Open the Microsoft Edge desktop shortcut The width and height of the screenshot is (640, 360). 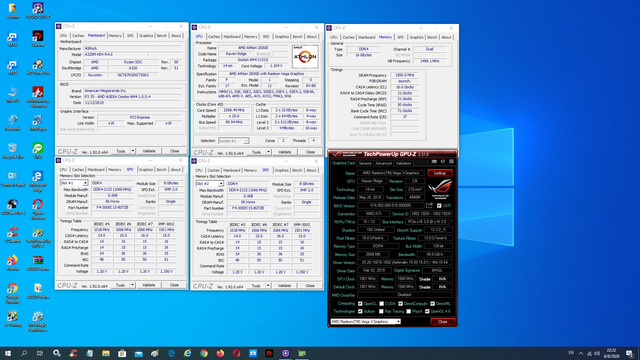click(x=38, y=181)
